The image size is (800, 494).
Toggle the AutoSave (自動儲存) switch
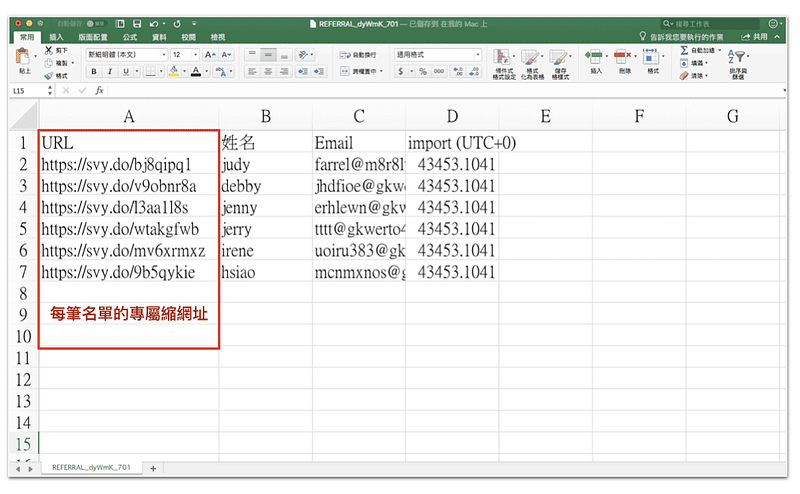point(95,23)
